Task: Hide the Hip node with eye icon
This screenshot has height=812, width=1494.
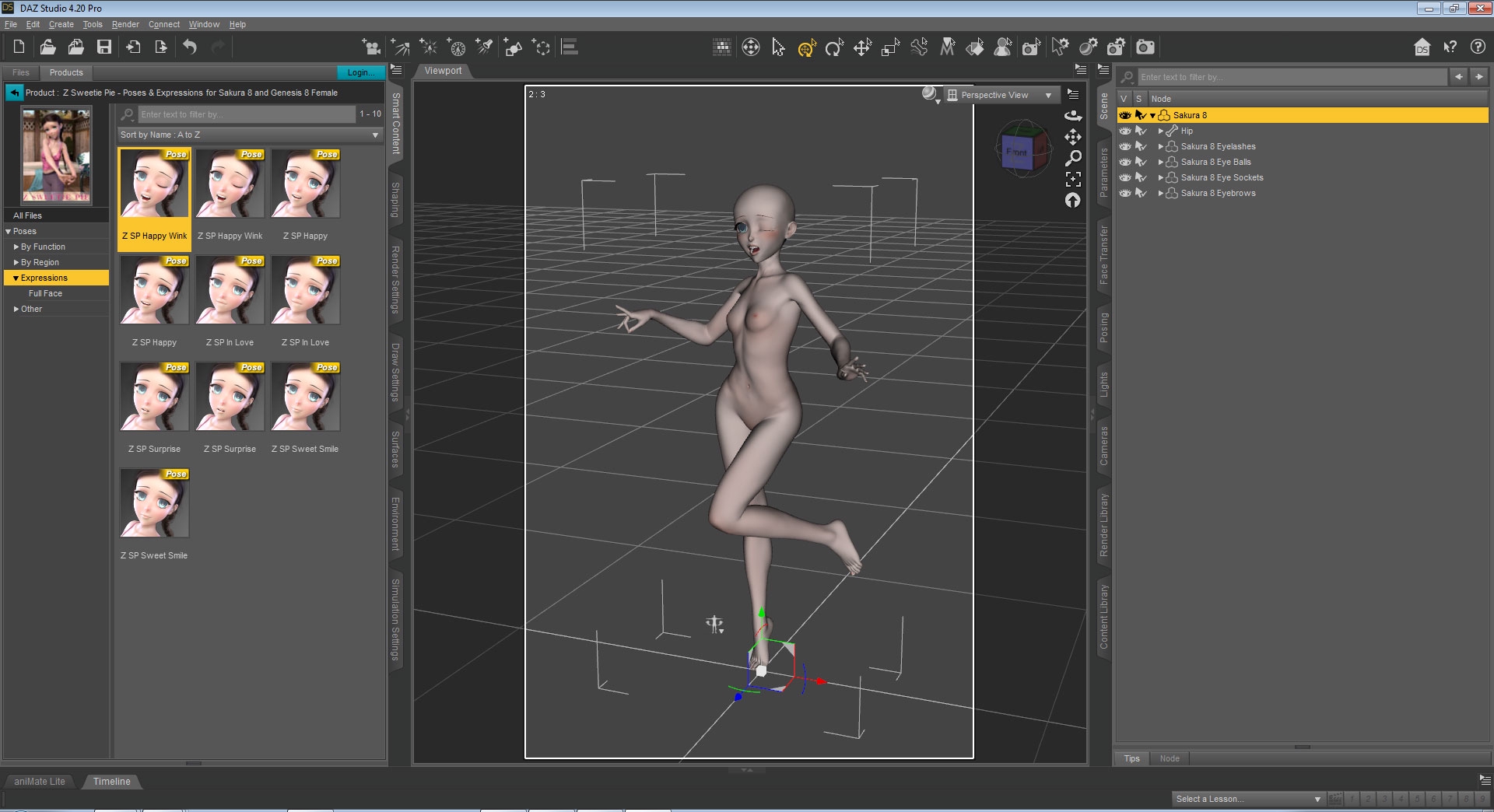Action: pos(1124,131)
